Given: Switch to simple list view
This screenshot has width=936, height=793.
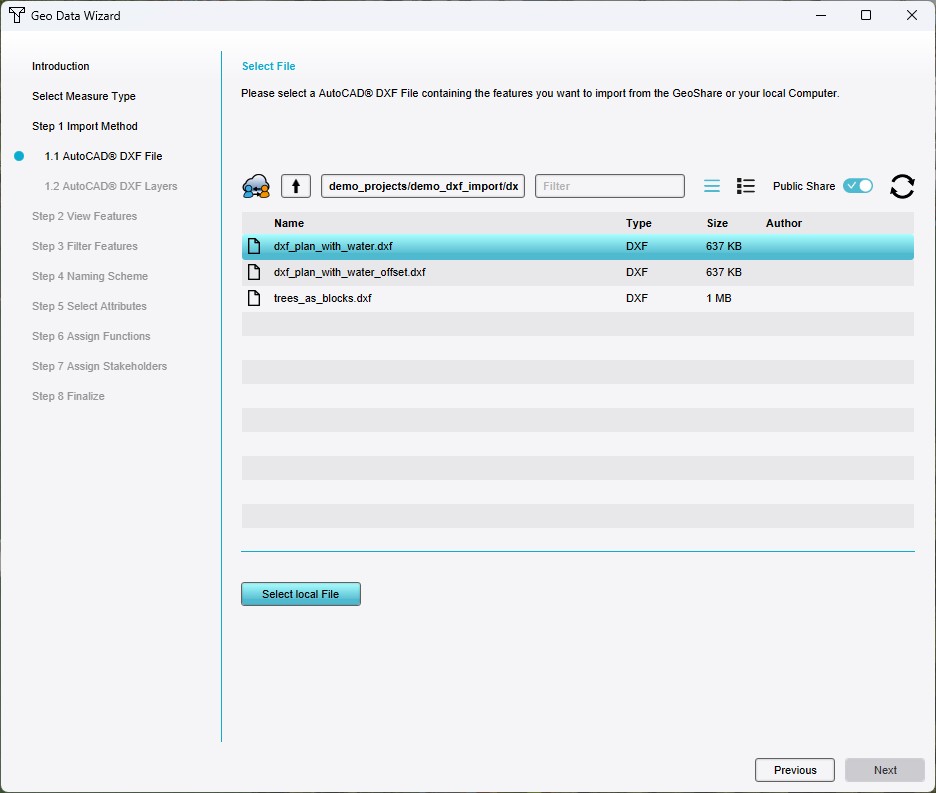Looking at the screenshot, I should (x=711, y=186).
